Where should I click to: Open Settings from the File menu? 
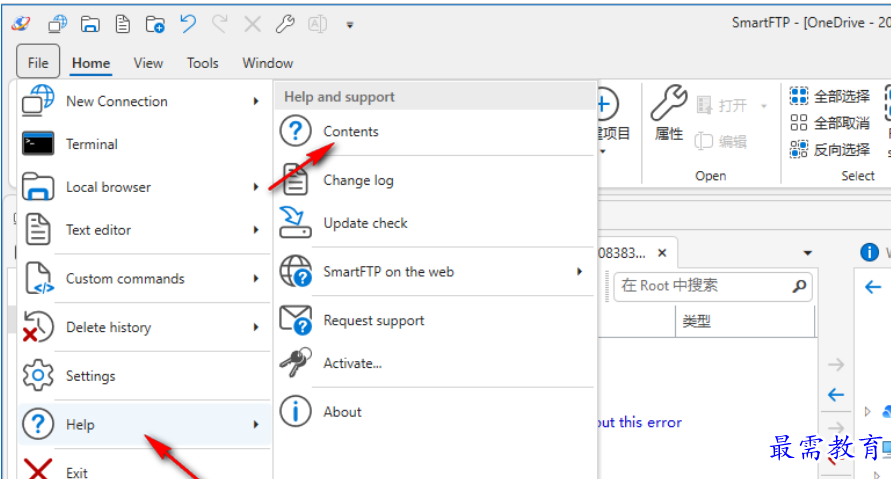(144, 376)
